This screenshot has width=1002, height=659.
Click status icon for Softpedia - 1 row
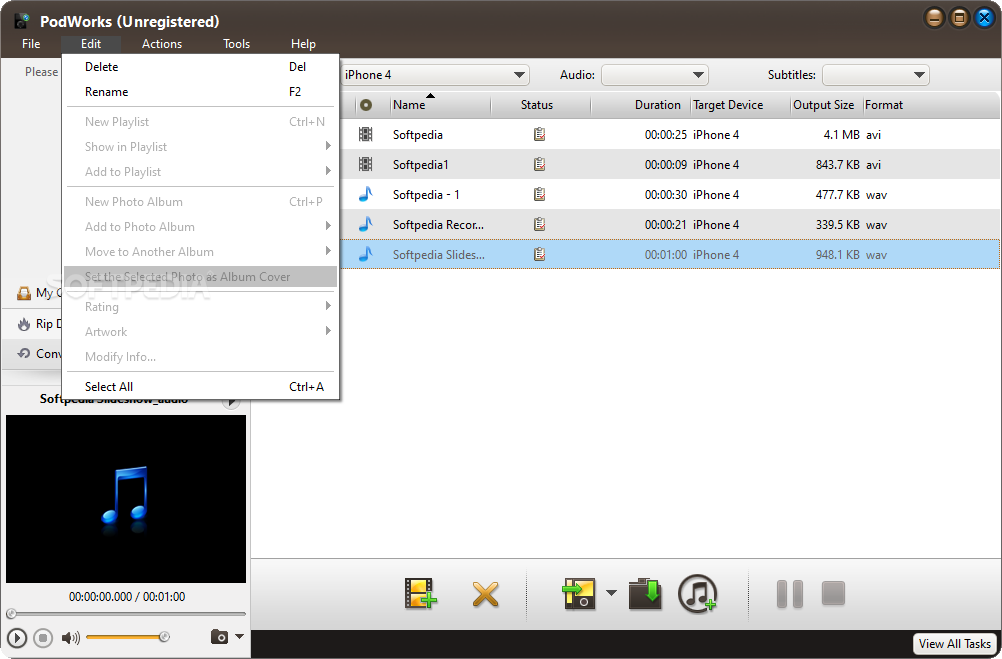pyautogui.click(x=539, y=194)
